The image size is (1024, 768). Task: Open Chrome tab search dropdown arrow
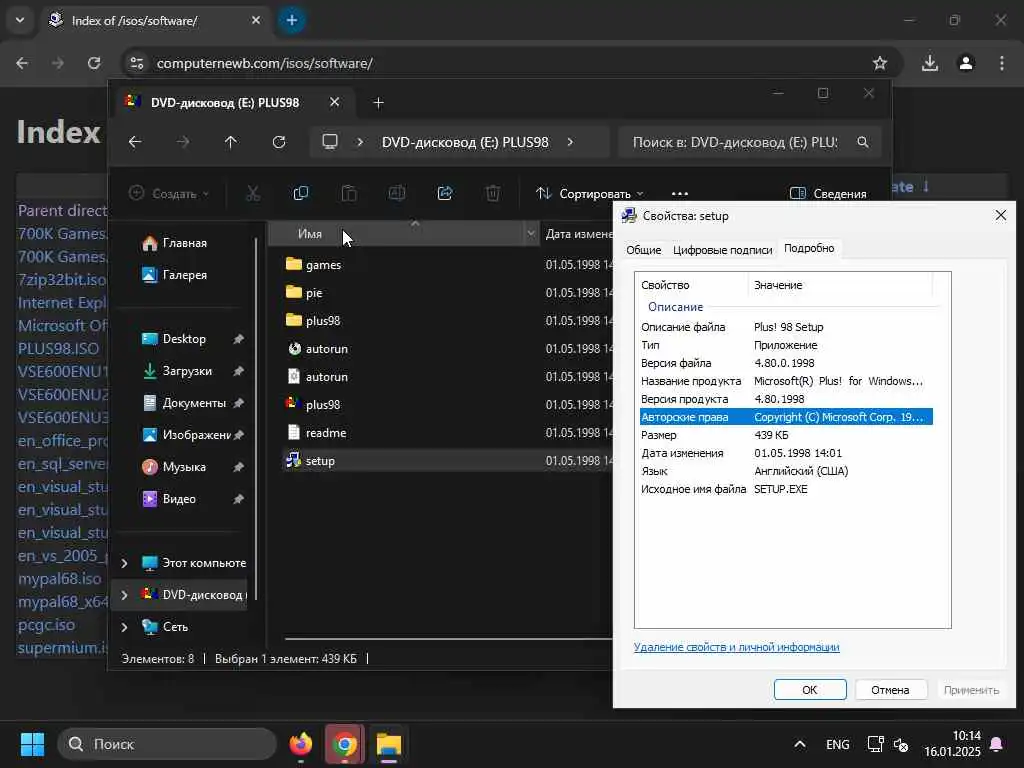(20, 20)
